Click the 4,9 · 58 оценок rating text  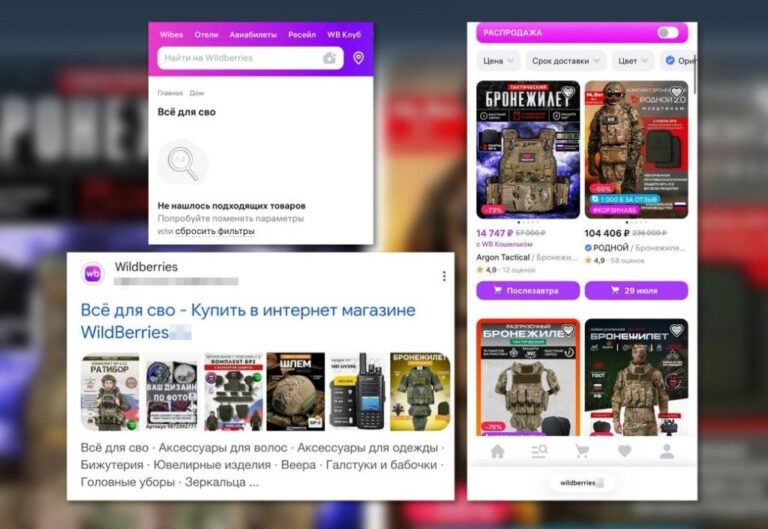click(x=615, y=261)
